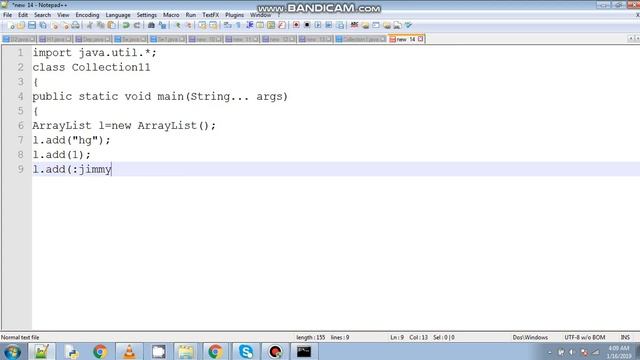Click 'UTF-8 w/o BOM' encoding status

(x=584, y=338)
